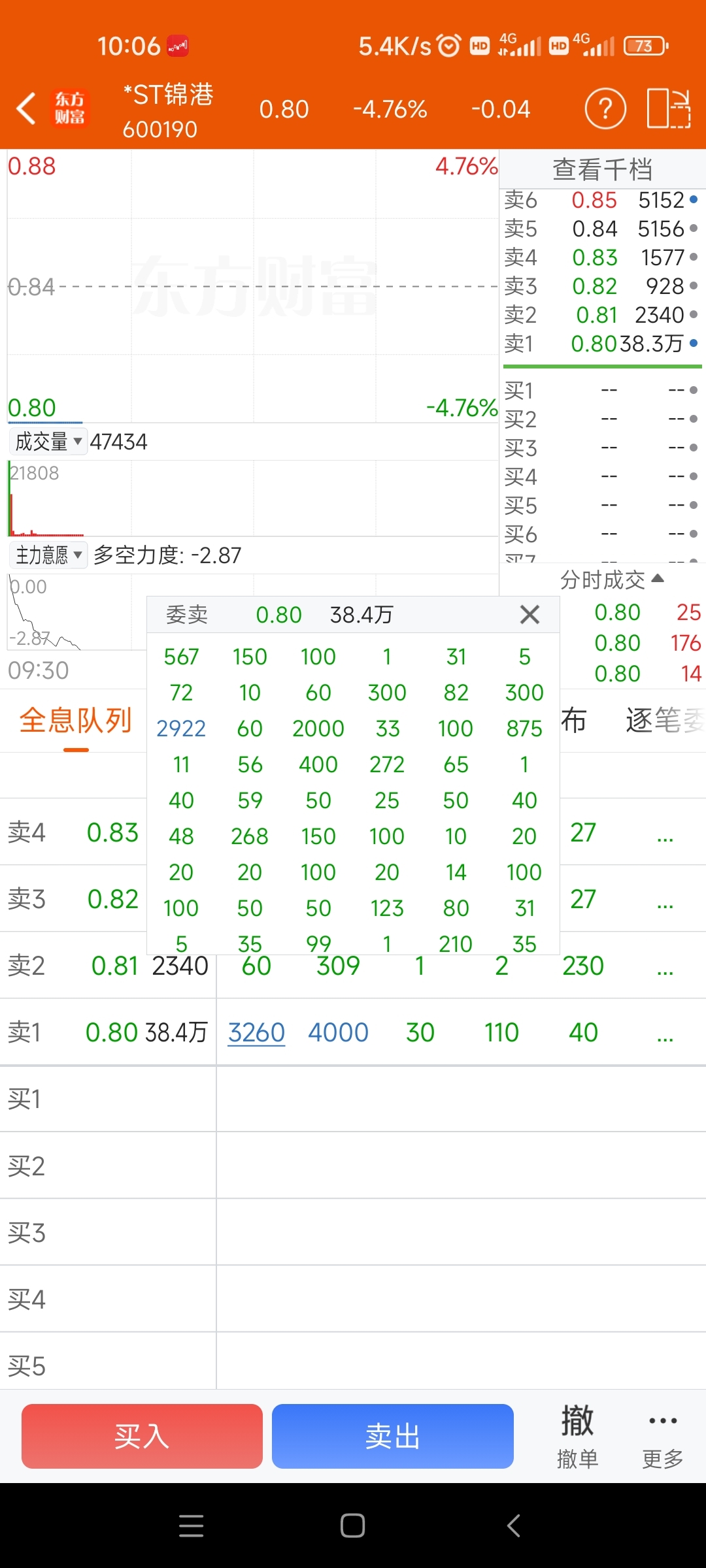This screenshot has width=706, height=1568.
Task: Open the 主力意愿 indicator dropdown
Action: [48, 555]
